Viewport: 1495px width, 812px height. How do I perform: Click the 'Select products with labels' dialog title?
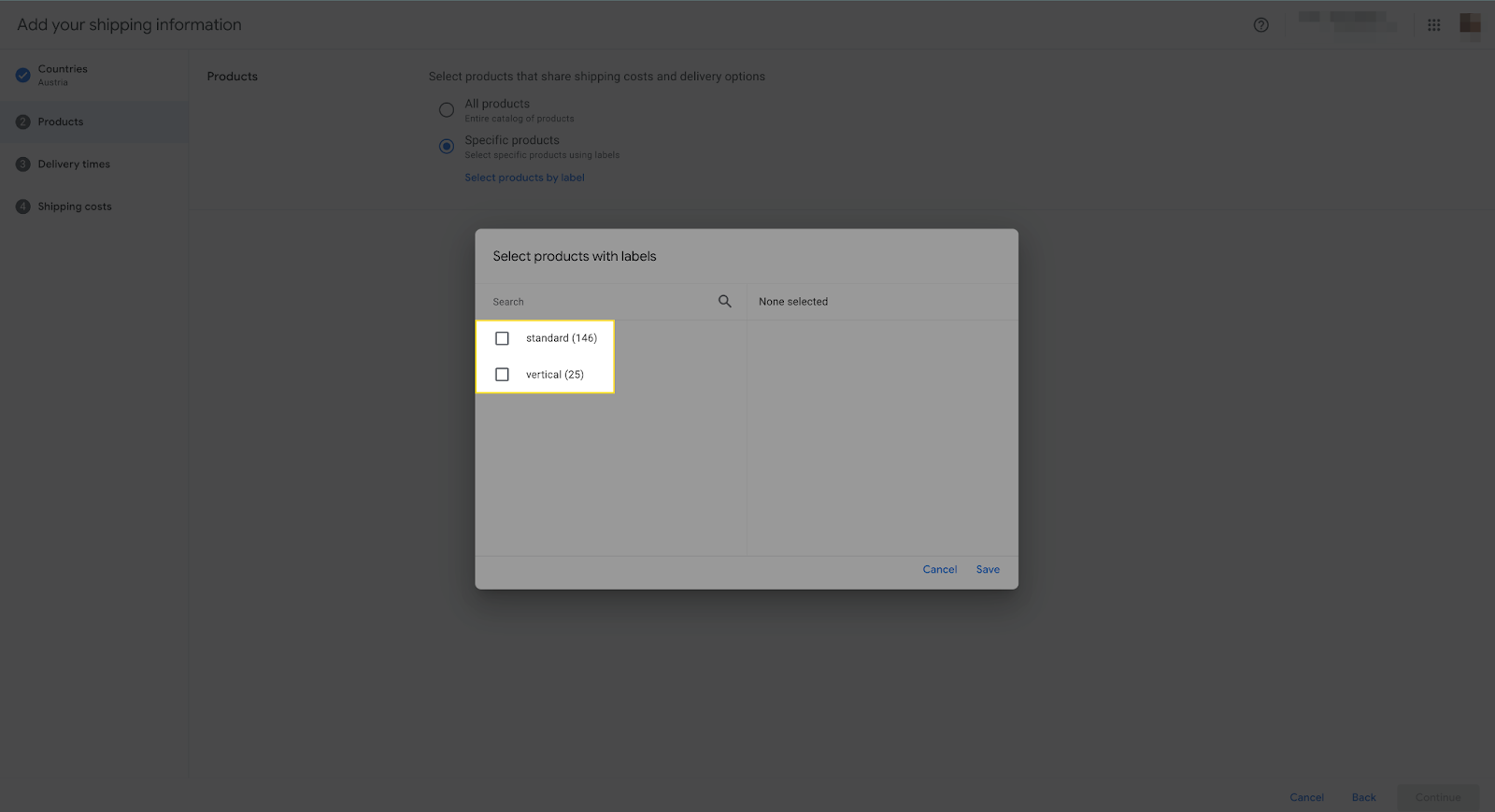[x=575, y=256]
